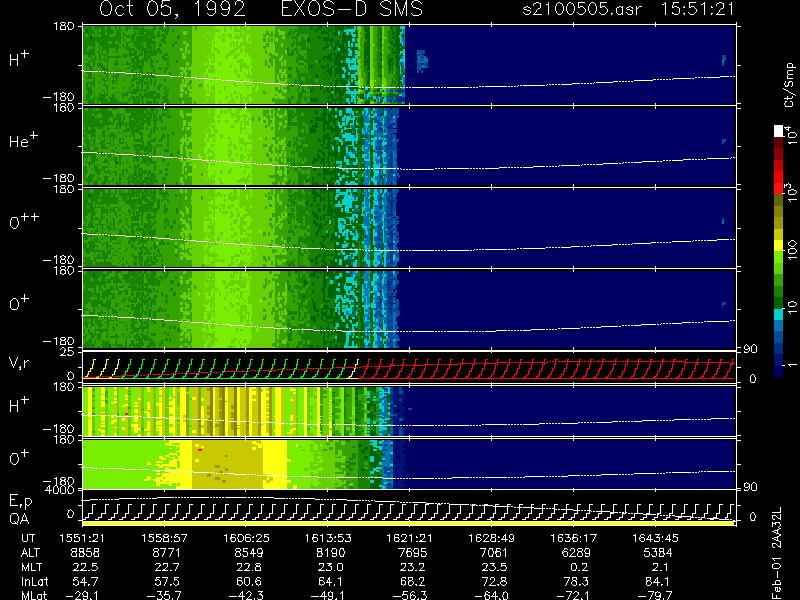Screen dimensions: 800x600
Task: Click the colorbar tick label 100
Action: 792,251
